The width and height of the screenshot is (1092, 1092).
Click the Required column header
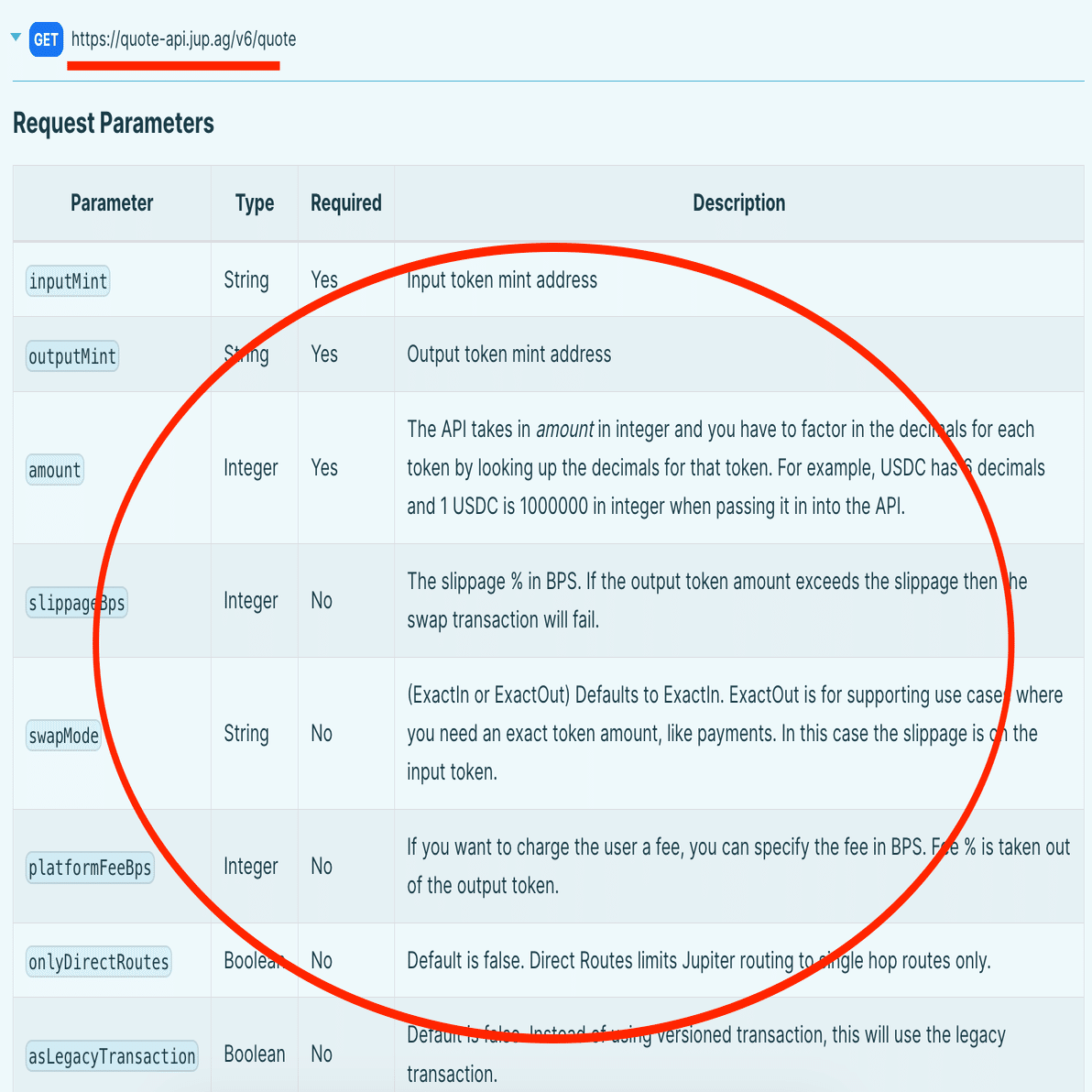346,202
